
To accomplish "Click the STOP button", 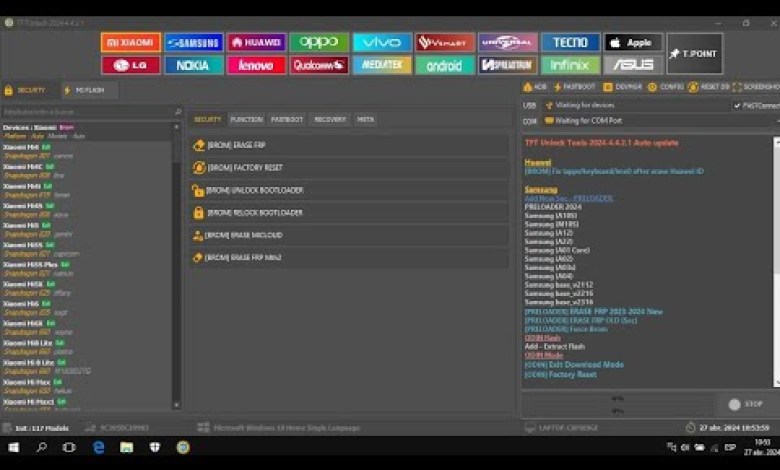I will tap(745, 404).
